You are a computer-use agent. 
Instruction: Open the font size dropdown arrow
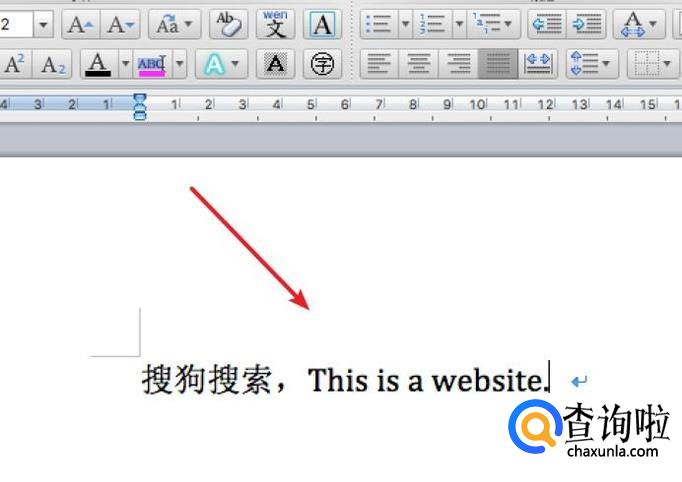43,24
